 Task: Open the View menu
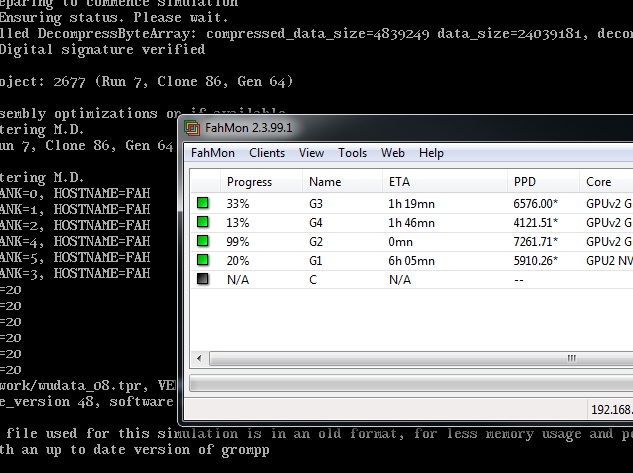point(311,153)
